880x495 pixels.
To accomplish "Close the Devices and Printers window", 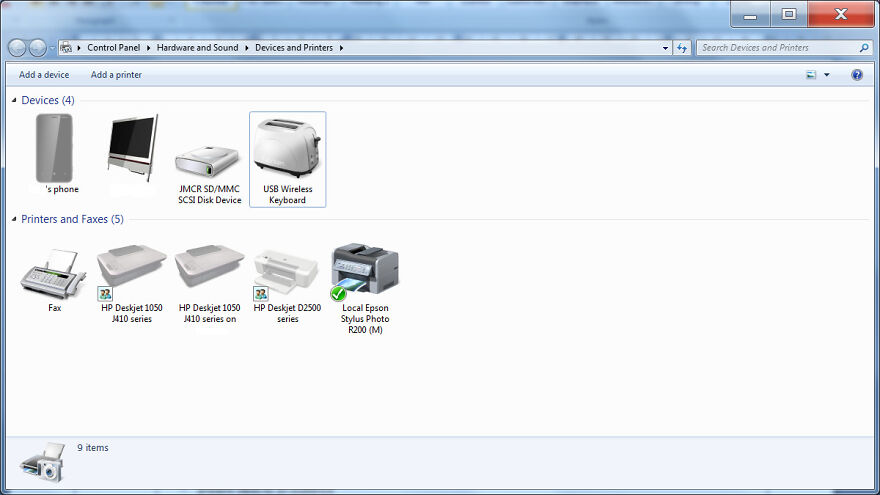I will coord(840,15).
